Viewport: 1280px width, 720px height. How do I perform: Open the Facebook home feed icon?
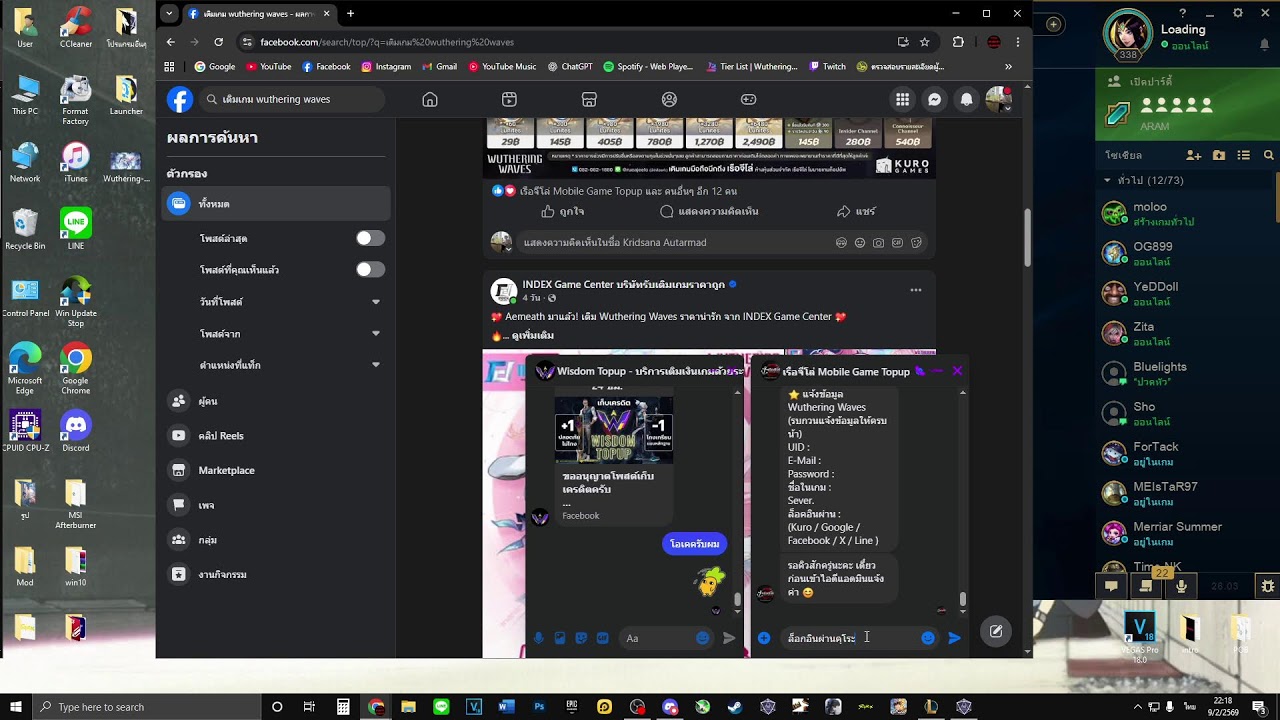coord(430,99)
